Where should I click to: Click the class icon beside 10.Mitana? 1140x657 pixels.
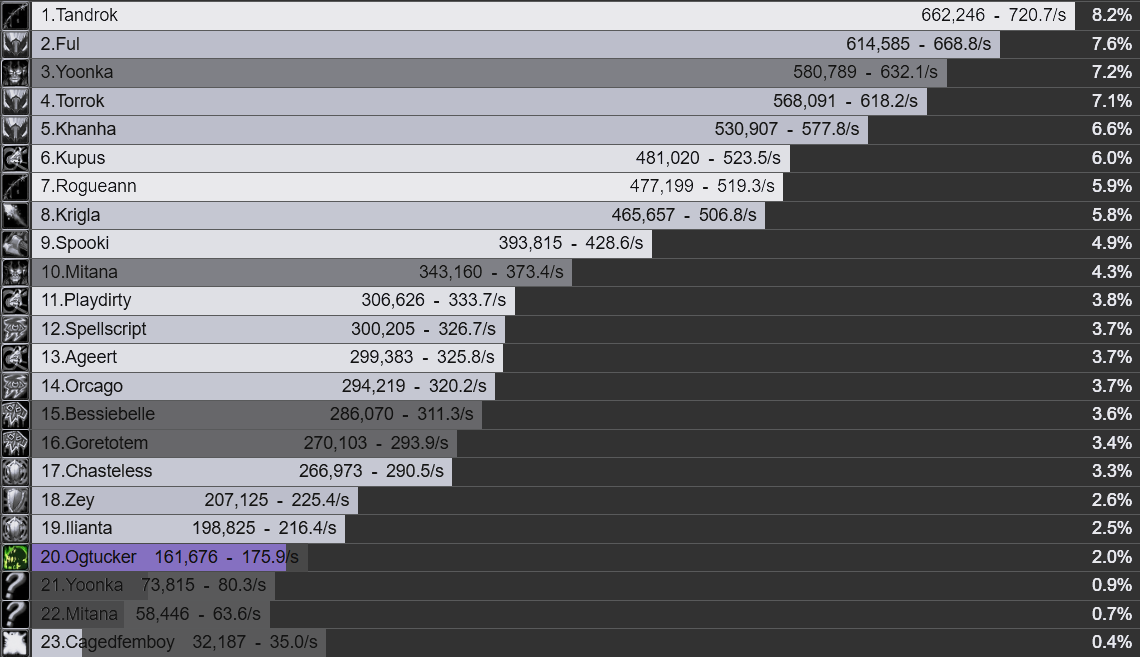coord(15,273)
